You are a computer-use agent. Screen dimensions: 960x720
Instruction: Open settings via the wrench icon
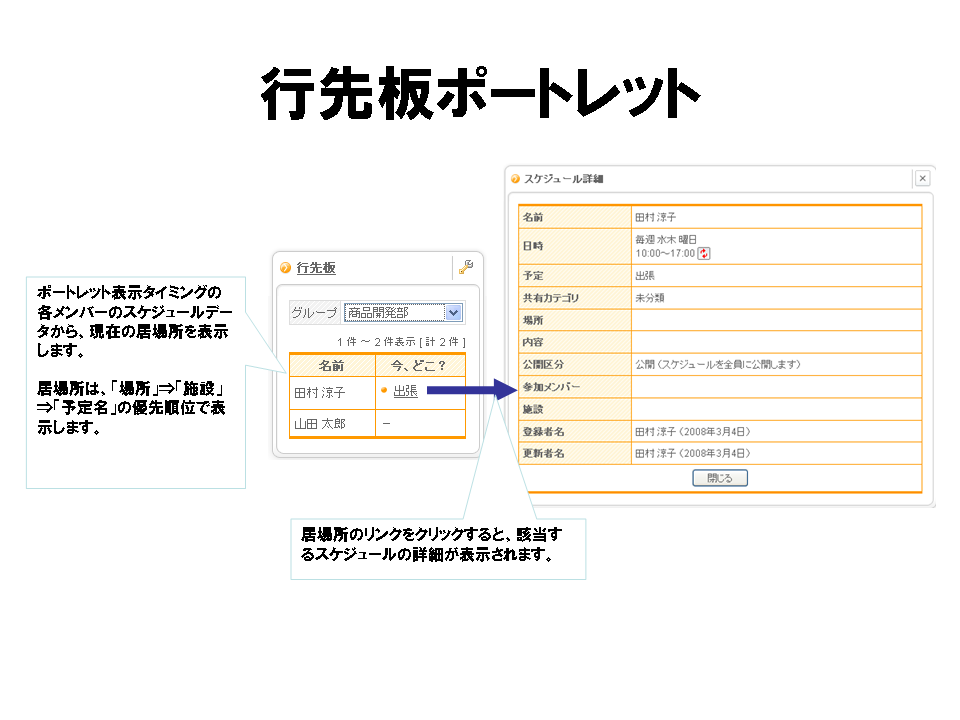pyautogui.click(x=465, y=267)
